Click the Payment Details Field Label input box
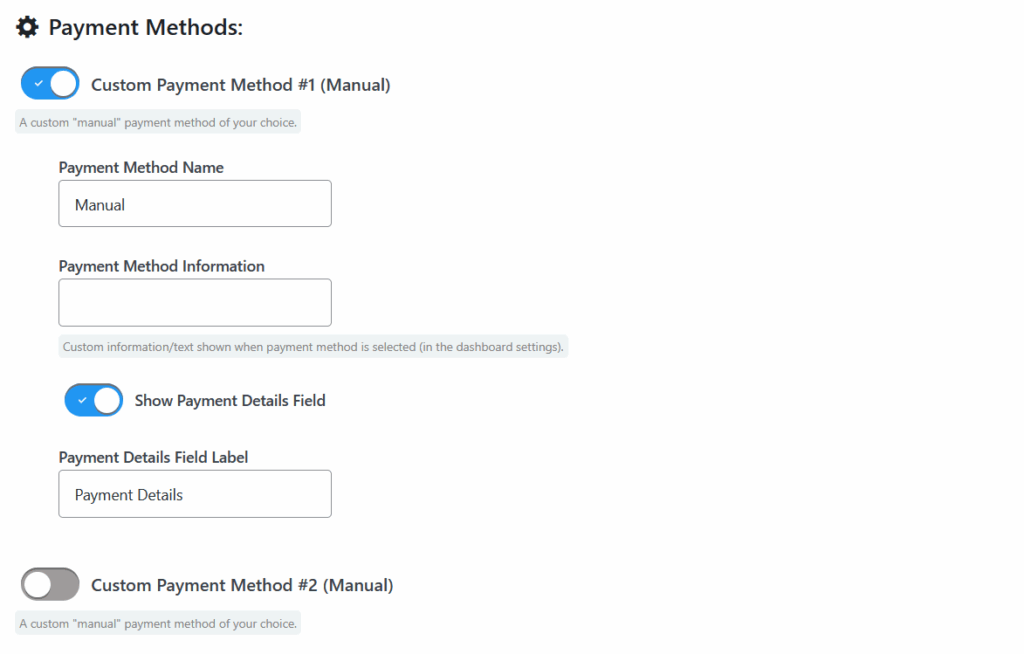This screenshot has width=1024, height=654. 195,494
